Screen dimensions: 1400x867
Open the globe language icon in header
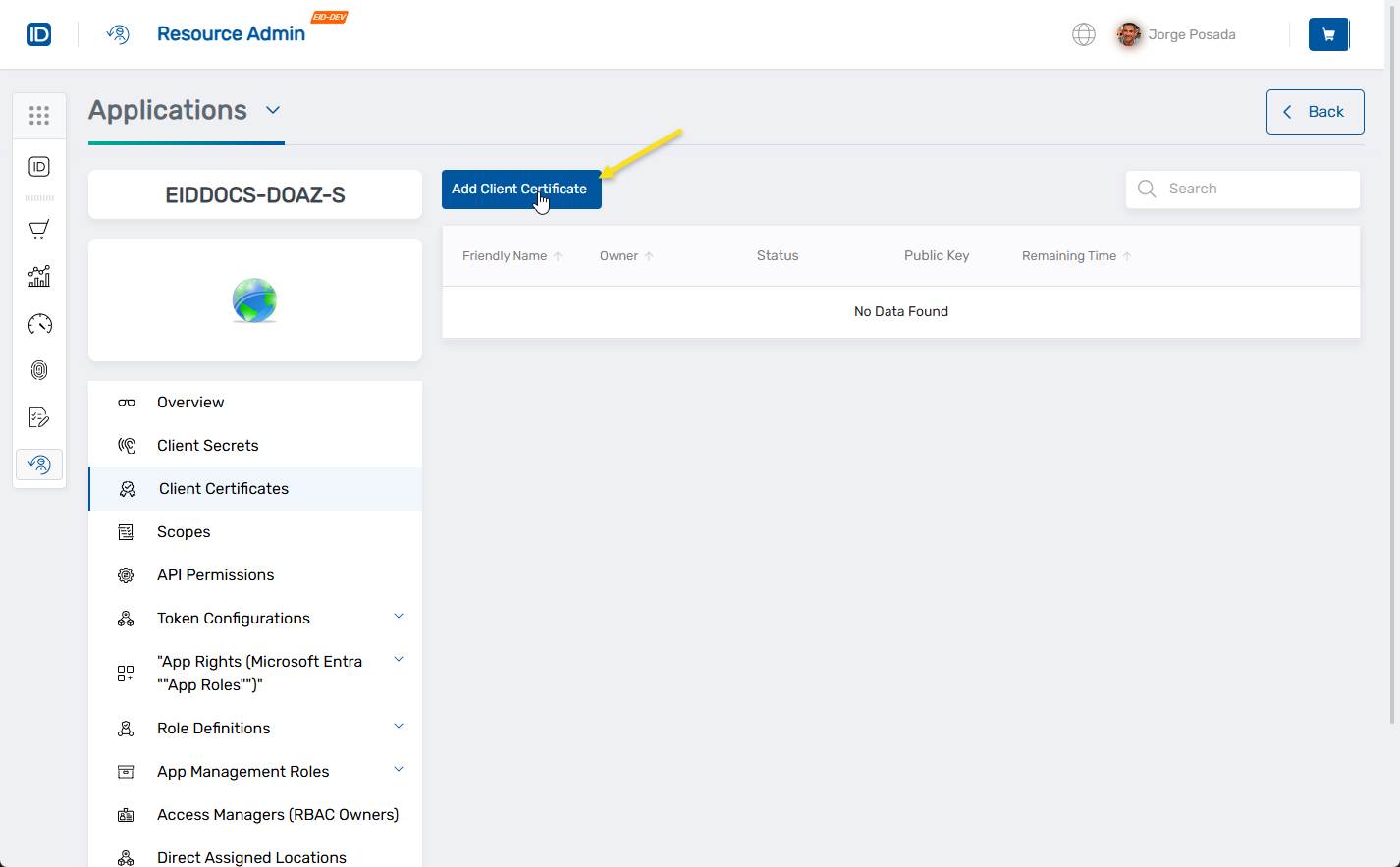coord(1084,34)
